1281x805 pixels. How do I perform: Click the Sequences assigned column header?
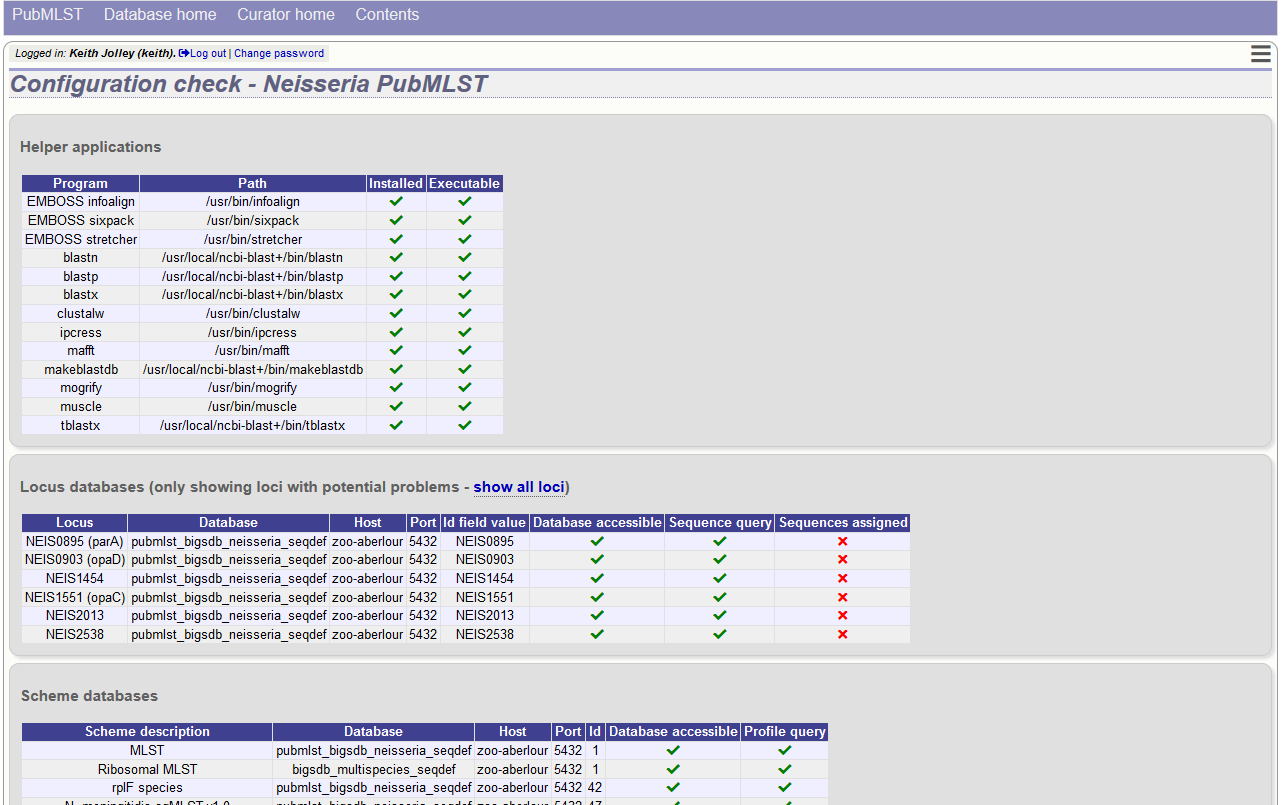[x=843, y=522]
